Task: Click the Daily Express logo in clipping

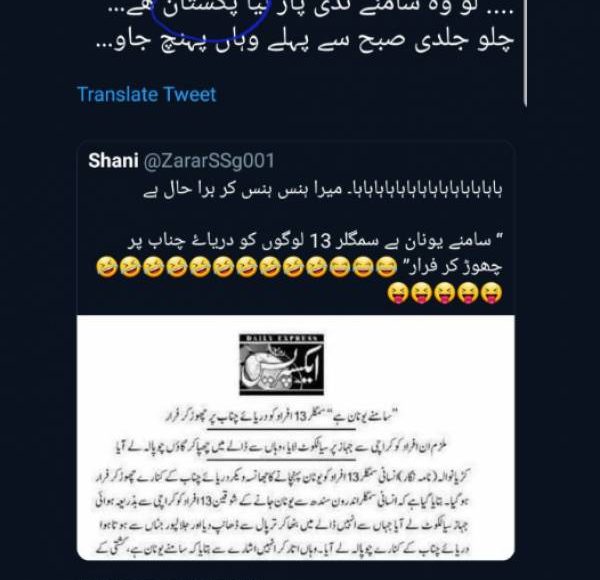Action: (282, 365)
